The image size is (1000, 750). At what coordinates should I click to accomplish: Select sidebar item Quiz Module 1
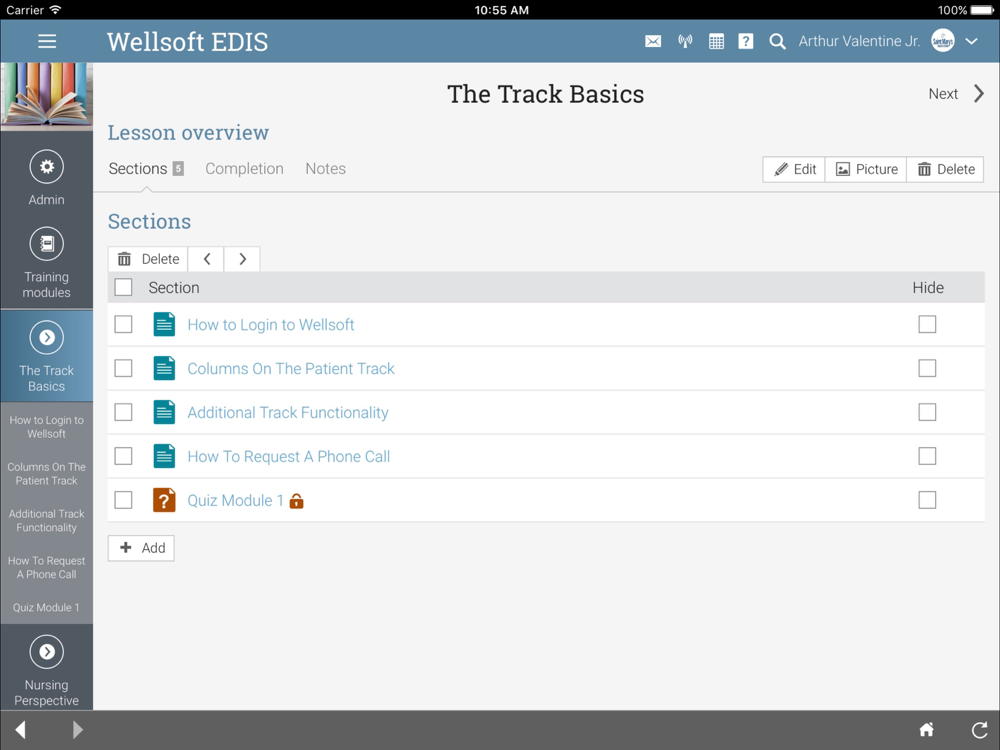[x=47, y=608]
